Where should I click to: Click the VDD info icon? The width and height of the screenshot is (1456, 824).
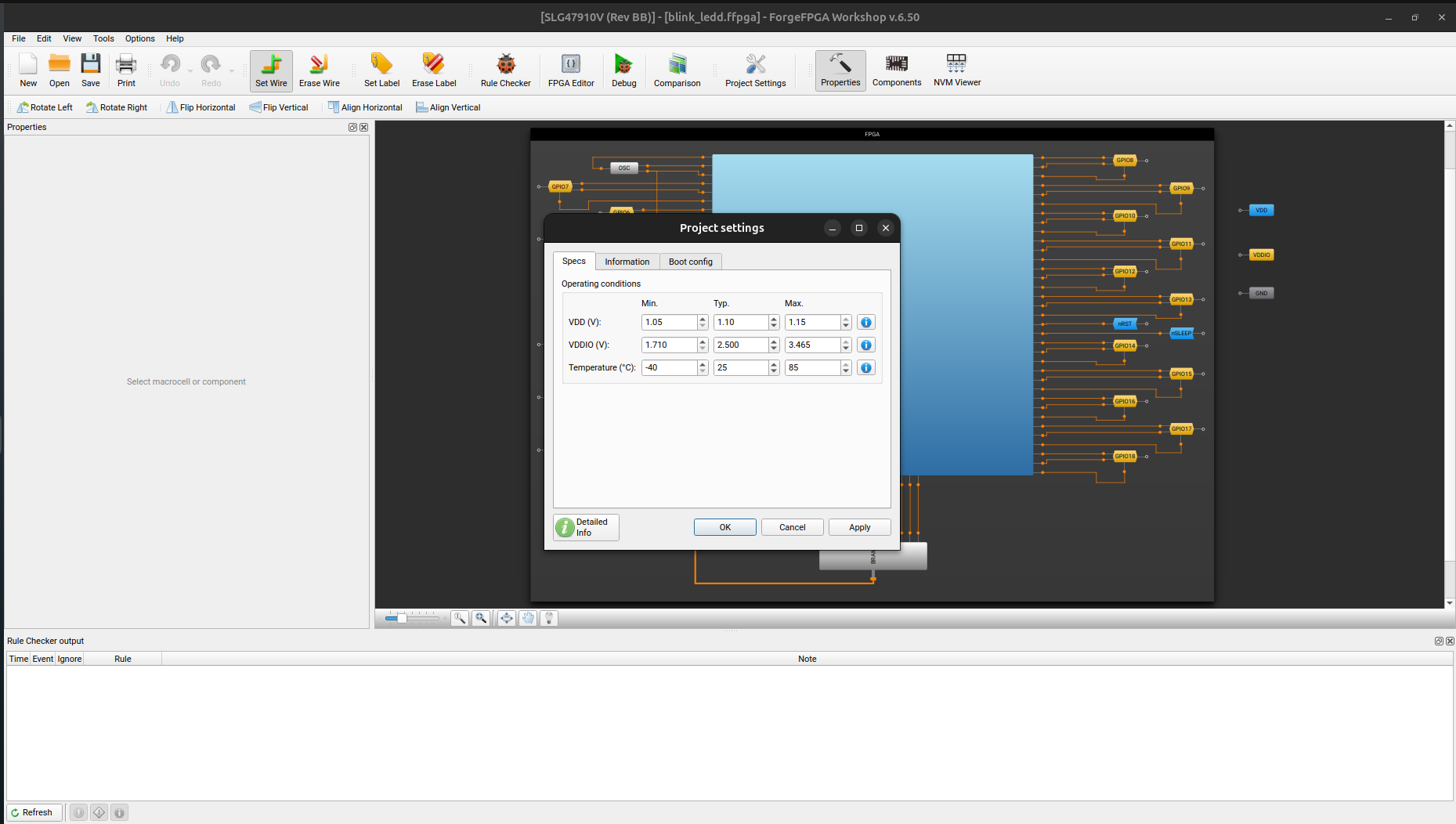865,323
